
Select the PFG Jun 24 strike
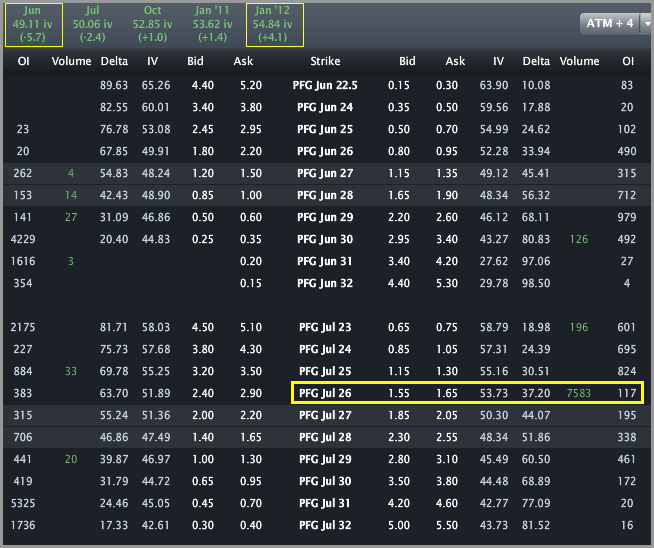pos(325,108)
